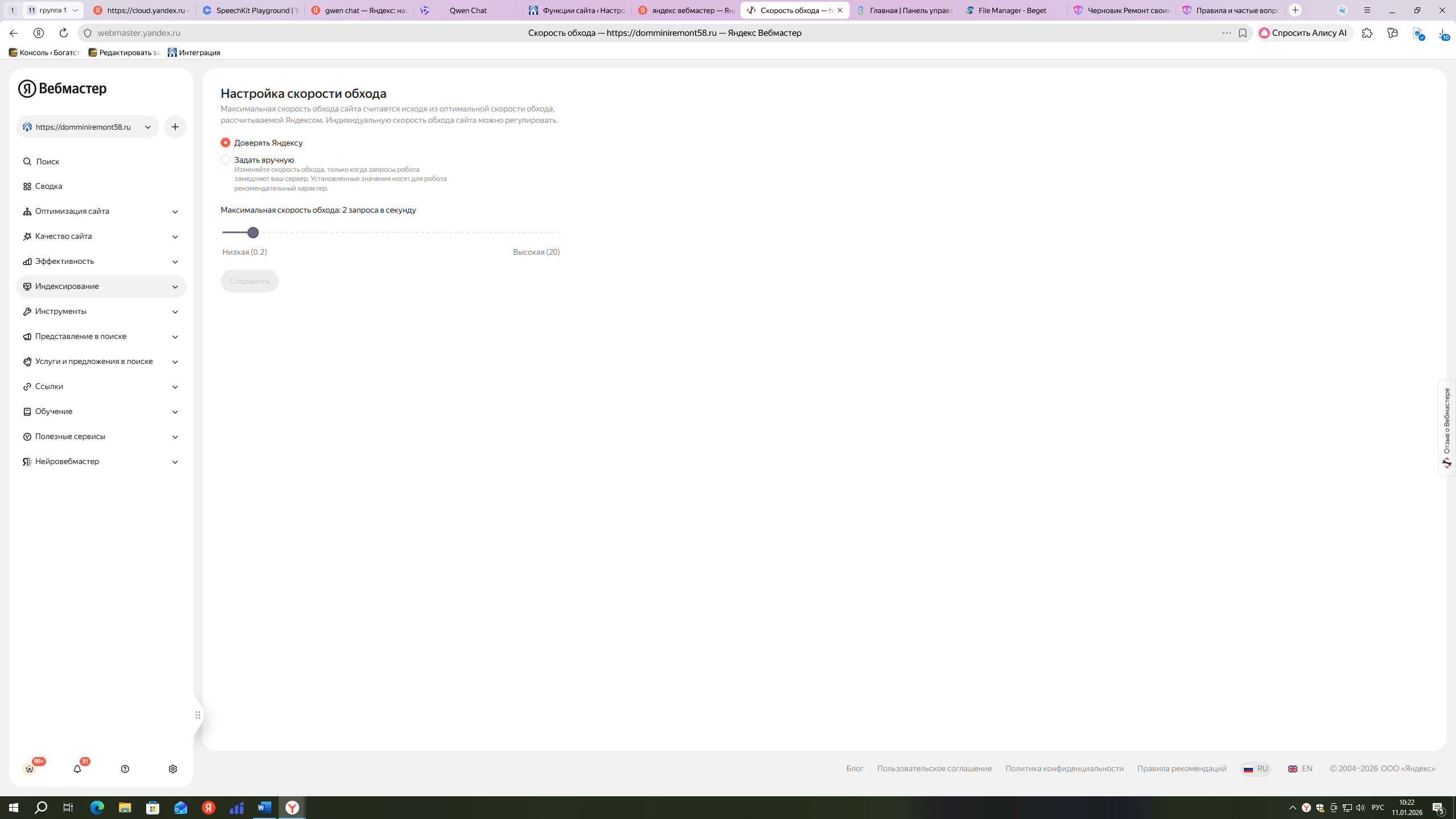Click the crawl speed slider handle
The image size is (1456, 819).
pyautogui.click(x=253, y=233)
